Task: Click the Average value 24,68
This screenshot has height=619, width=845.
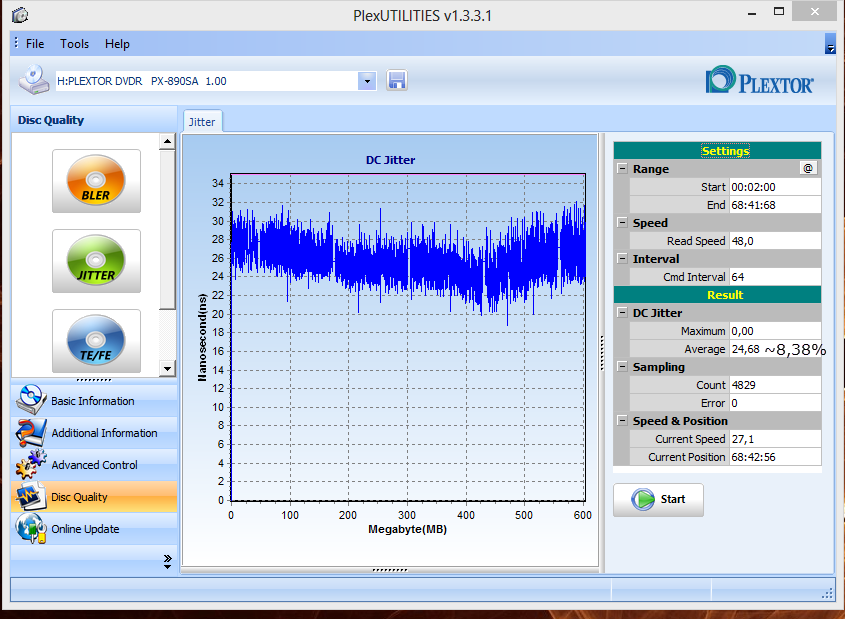Action: point(745,349)
